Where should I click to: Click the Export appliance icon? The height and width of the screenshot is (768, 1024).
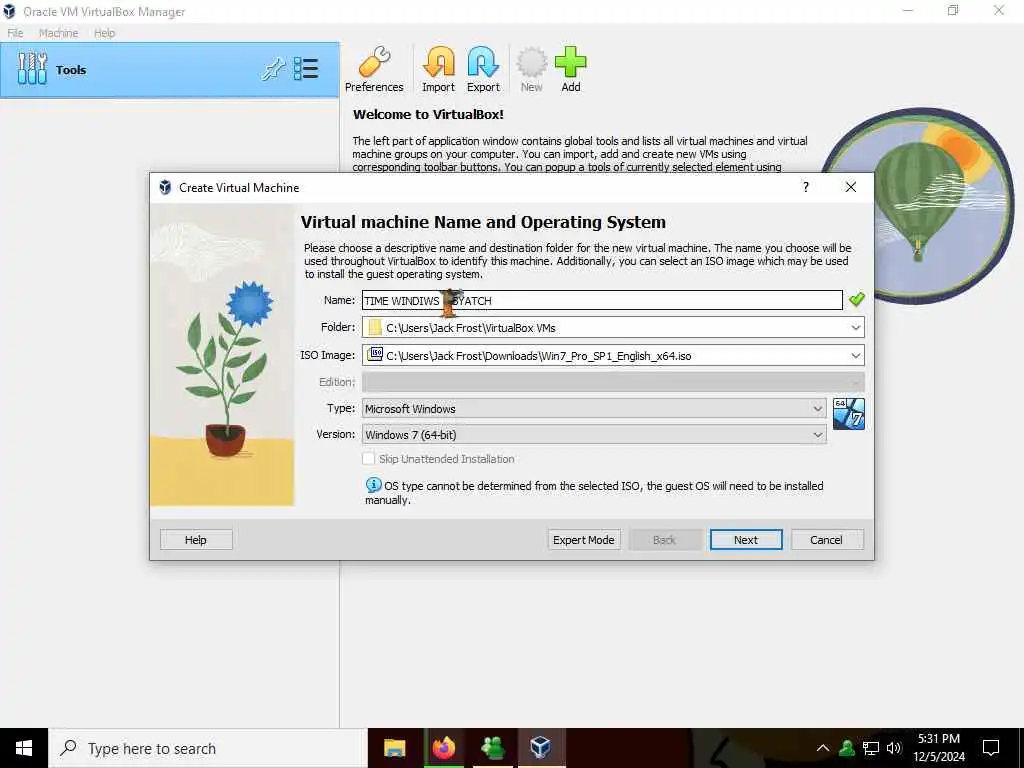pos(483,69)
